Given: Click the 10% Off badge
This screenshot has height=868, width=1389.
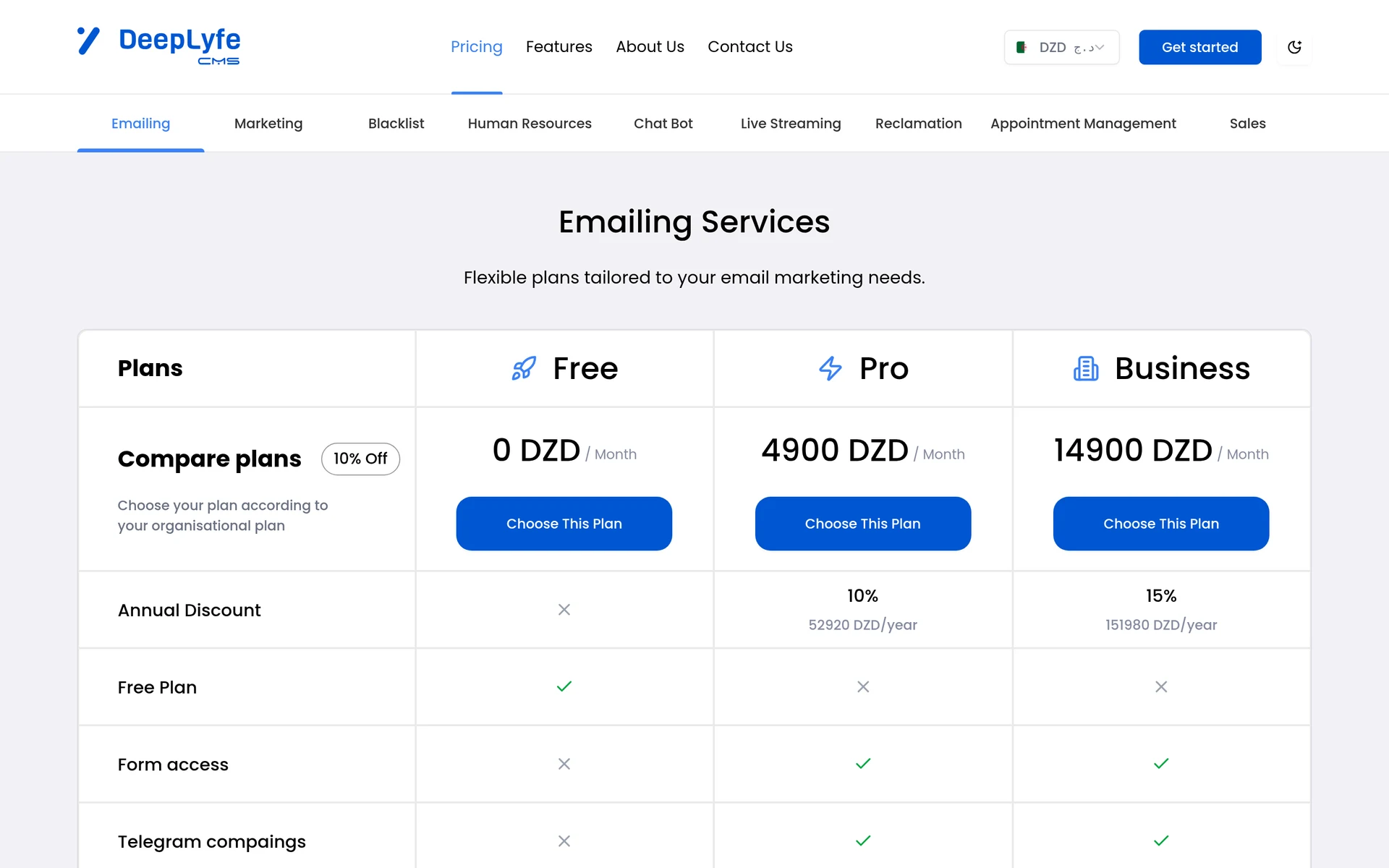Looking at the screenshot, I should [360, 459].
